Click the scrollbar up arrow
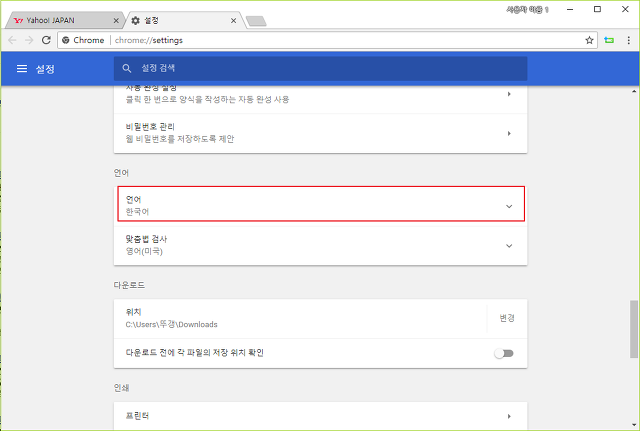Image resolution: width=640 pixels, height=431 pixels. (634, 91)
